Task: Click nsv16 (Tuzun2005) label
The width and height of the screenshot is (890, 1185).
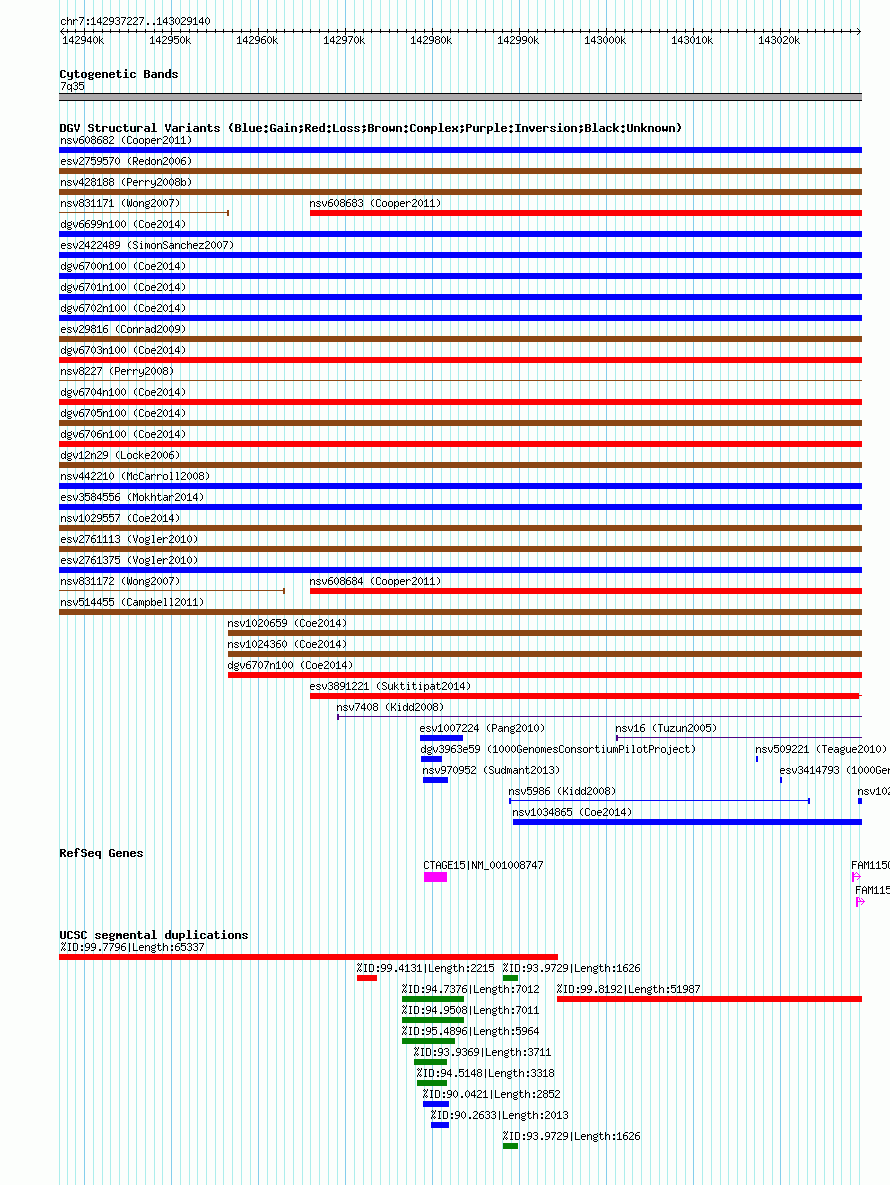Action: coord(666,729)
